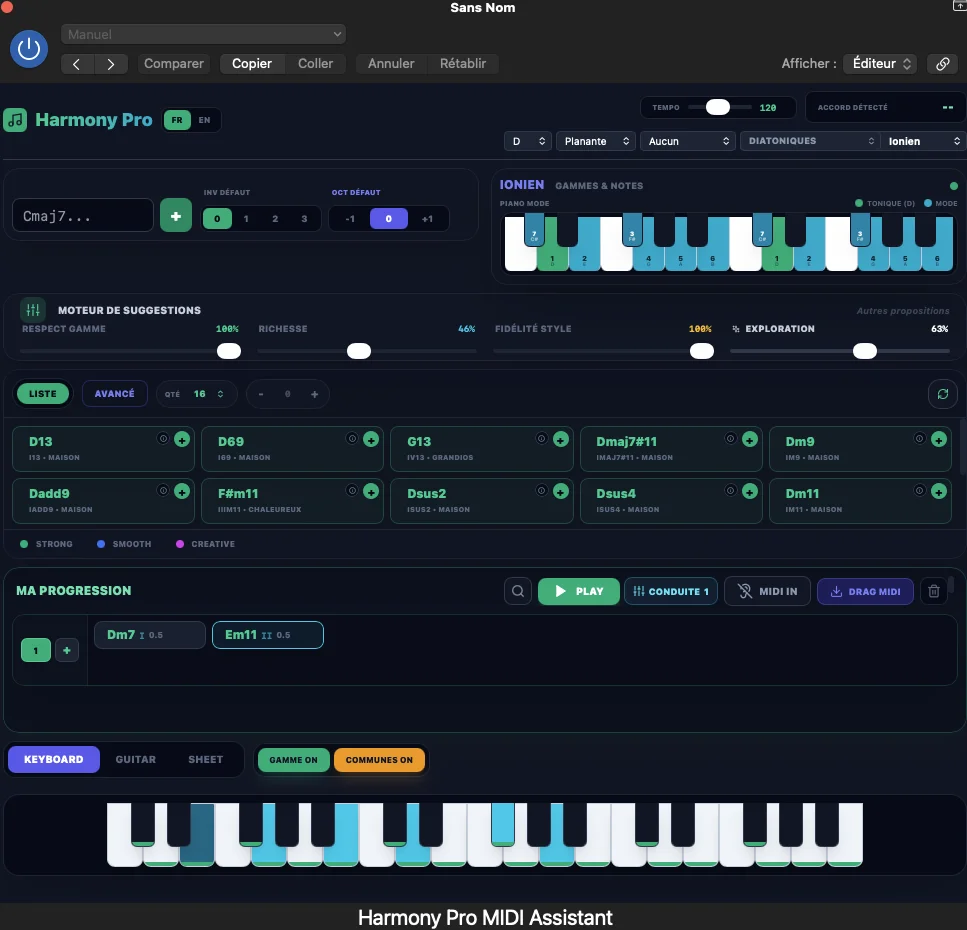Click the DRAG MIDI button
Screen dimensions: 967x930
[x=865, y=591]
